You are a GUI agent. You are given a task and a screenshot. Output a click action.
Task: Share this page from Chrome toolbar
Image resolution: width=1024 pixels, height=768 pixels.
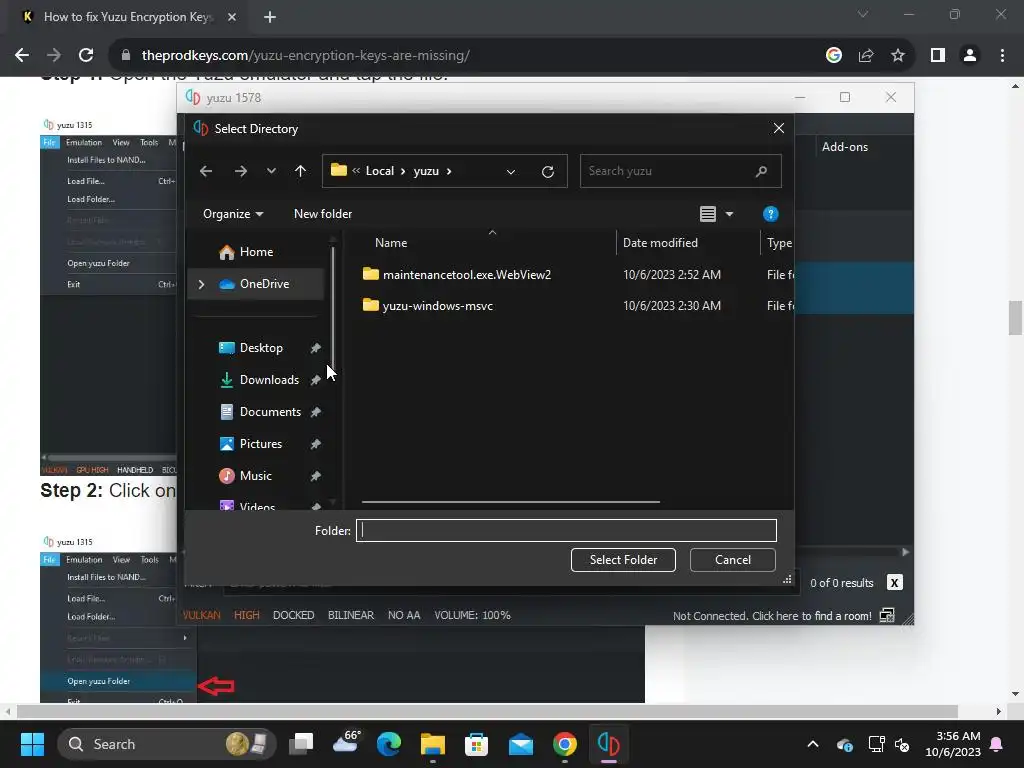pyautogui.click(x=866, y=56)
